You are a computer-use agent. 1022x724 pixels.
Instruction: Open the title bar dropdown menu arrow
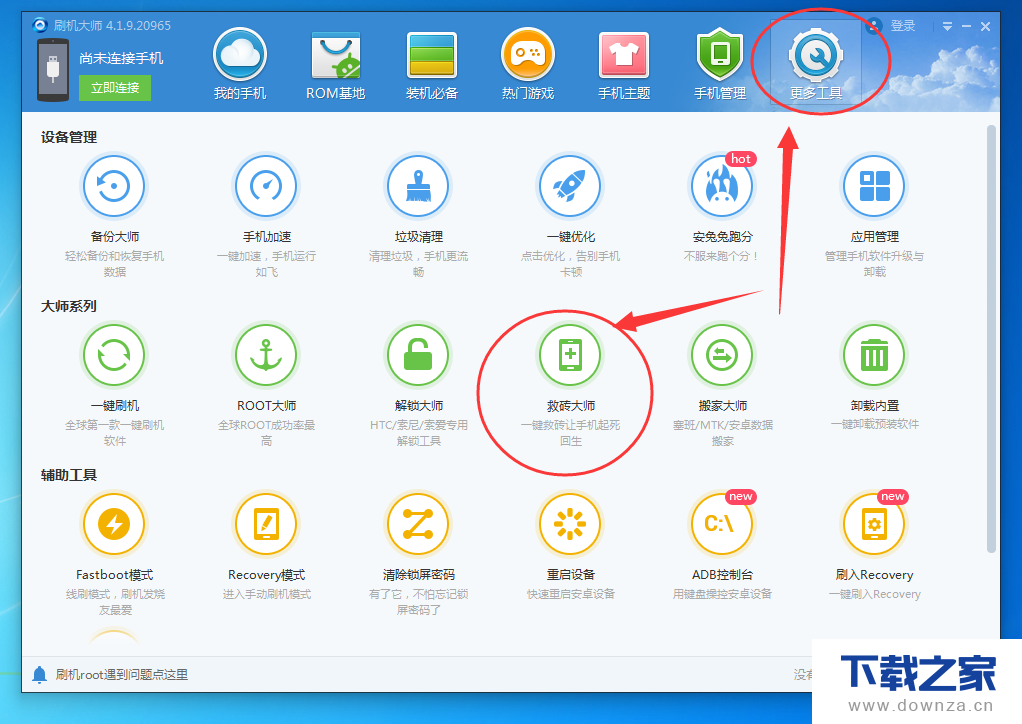tap(947, 26)
